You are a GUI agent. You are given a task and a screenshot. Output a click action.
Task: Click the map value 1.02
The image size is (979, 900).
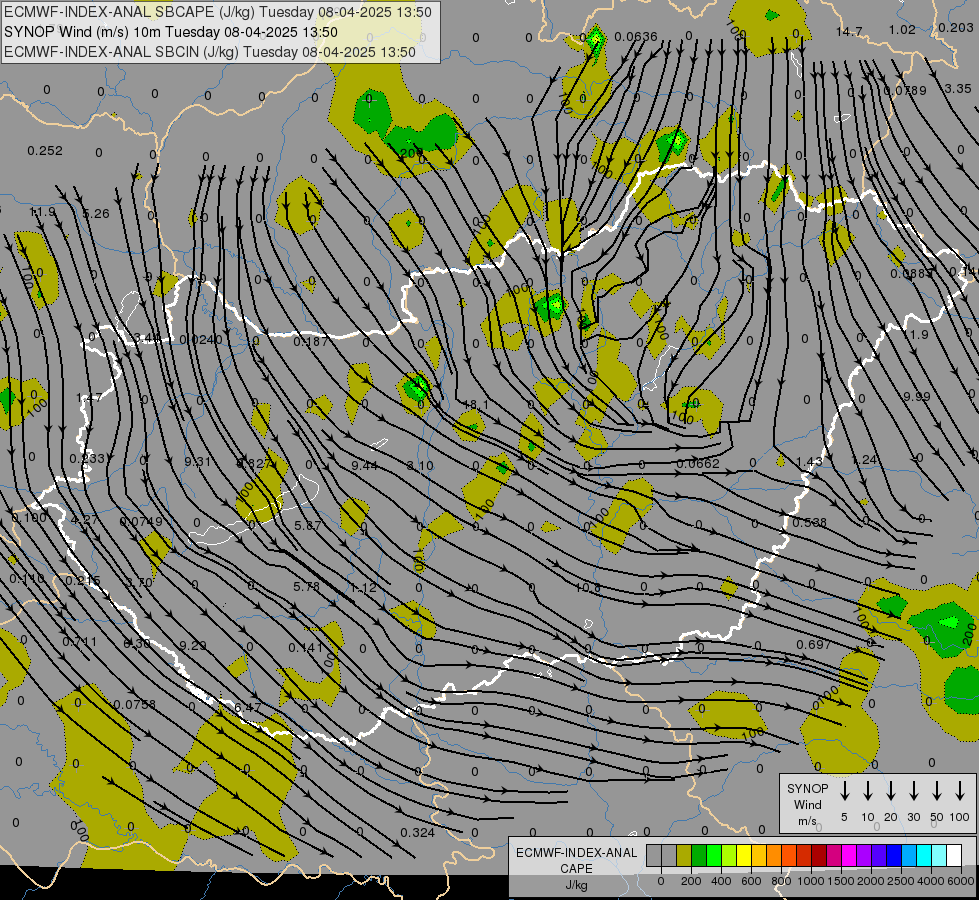(902, 29)
